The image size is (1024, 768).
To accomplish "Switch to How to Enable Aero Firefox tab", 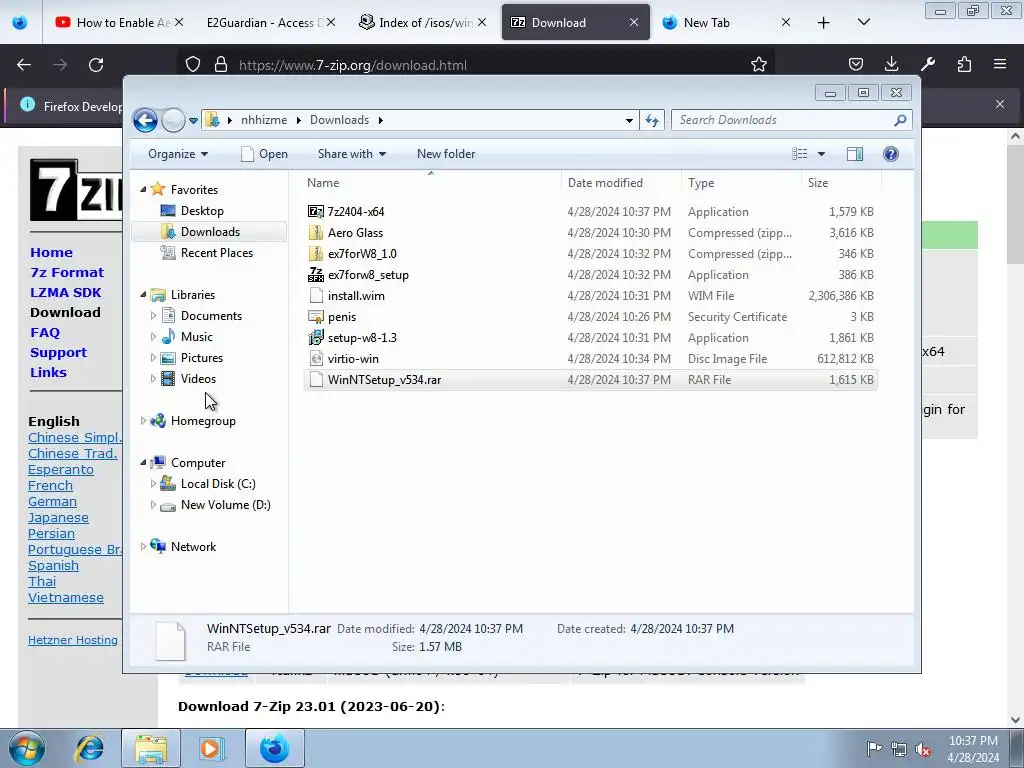I will [x=120, y=23].
